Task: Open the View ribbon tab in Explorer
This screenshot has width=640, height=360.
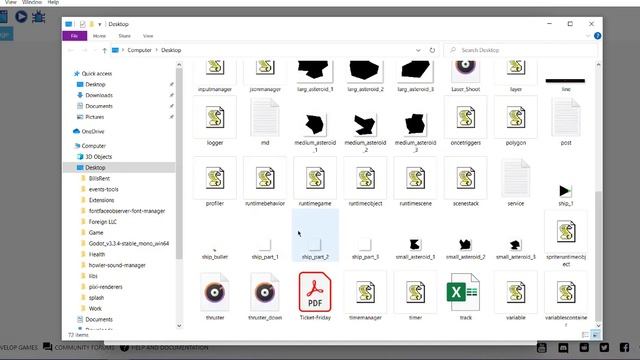Action: 148,36
